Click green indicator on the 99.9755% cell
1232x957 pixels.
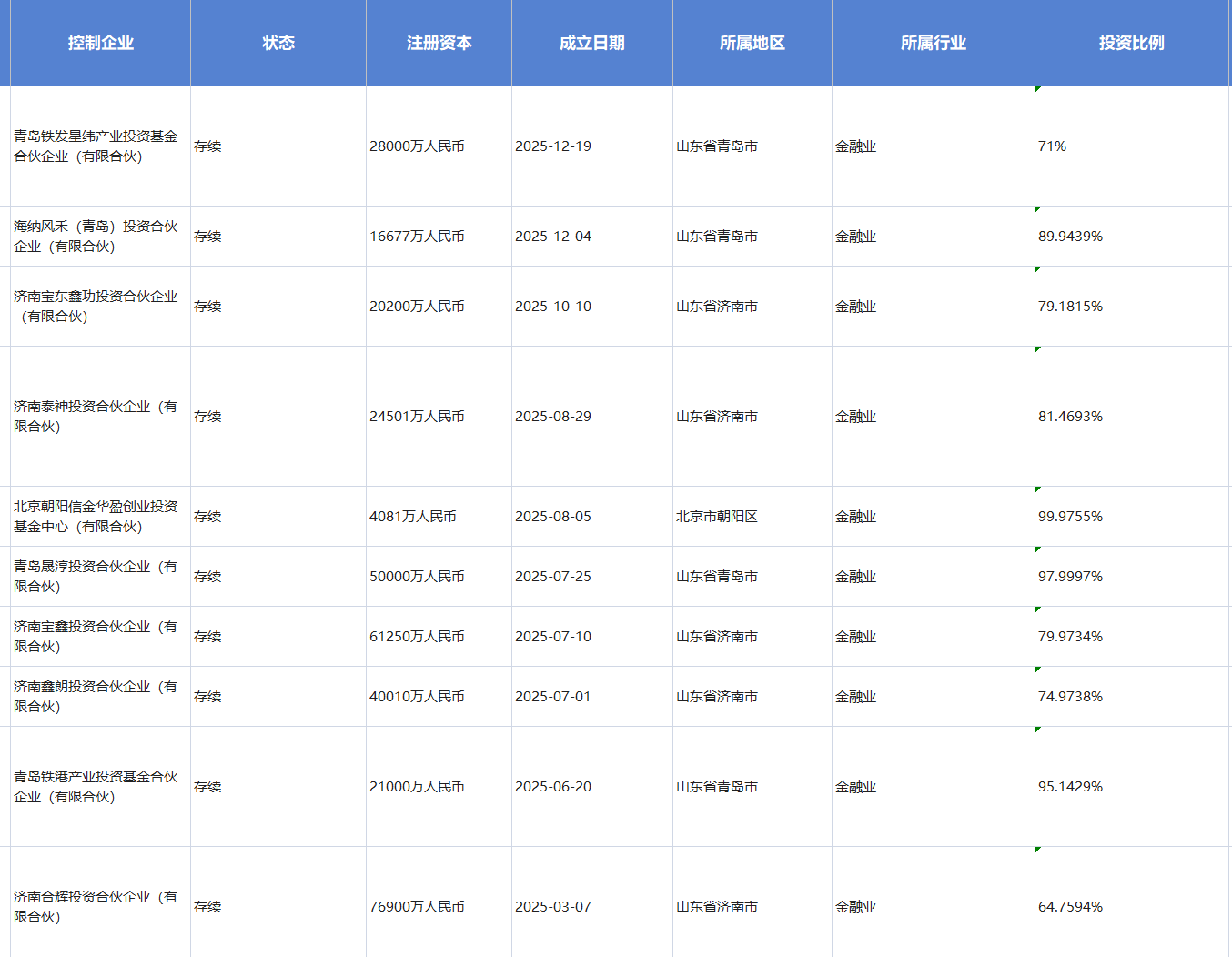pyautogui.click(x=1038, y=489)
